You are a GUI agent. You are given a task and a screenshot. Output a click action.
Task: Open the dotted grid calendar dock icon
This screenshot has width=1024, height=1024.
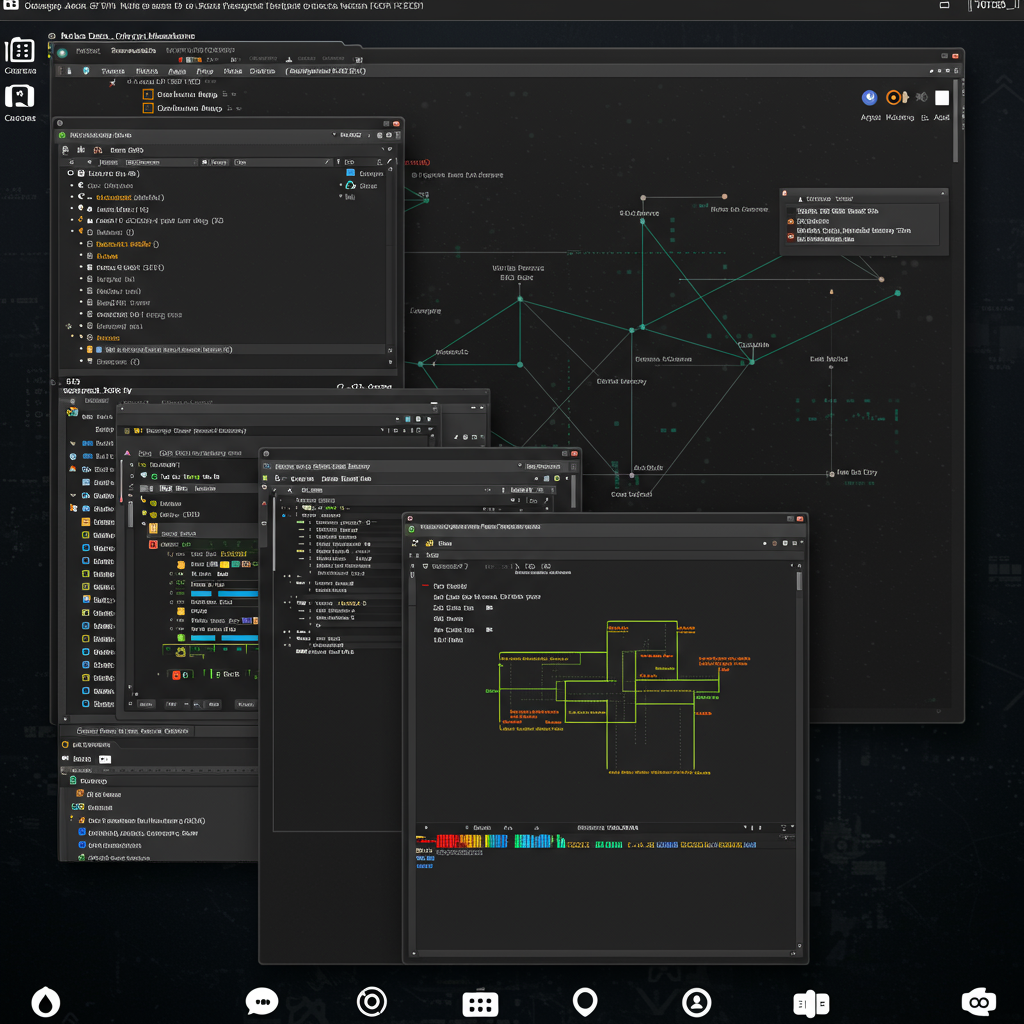point(480,1004)
